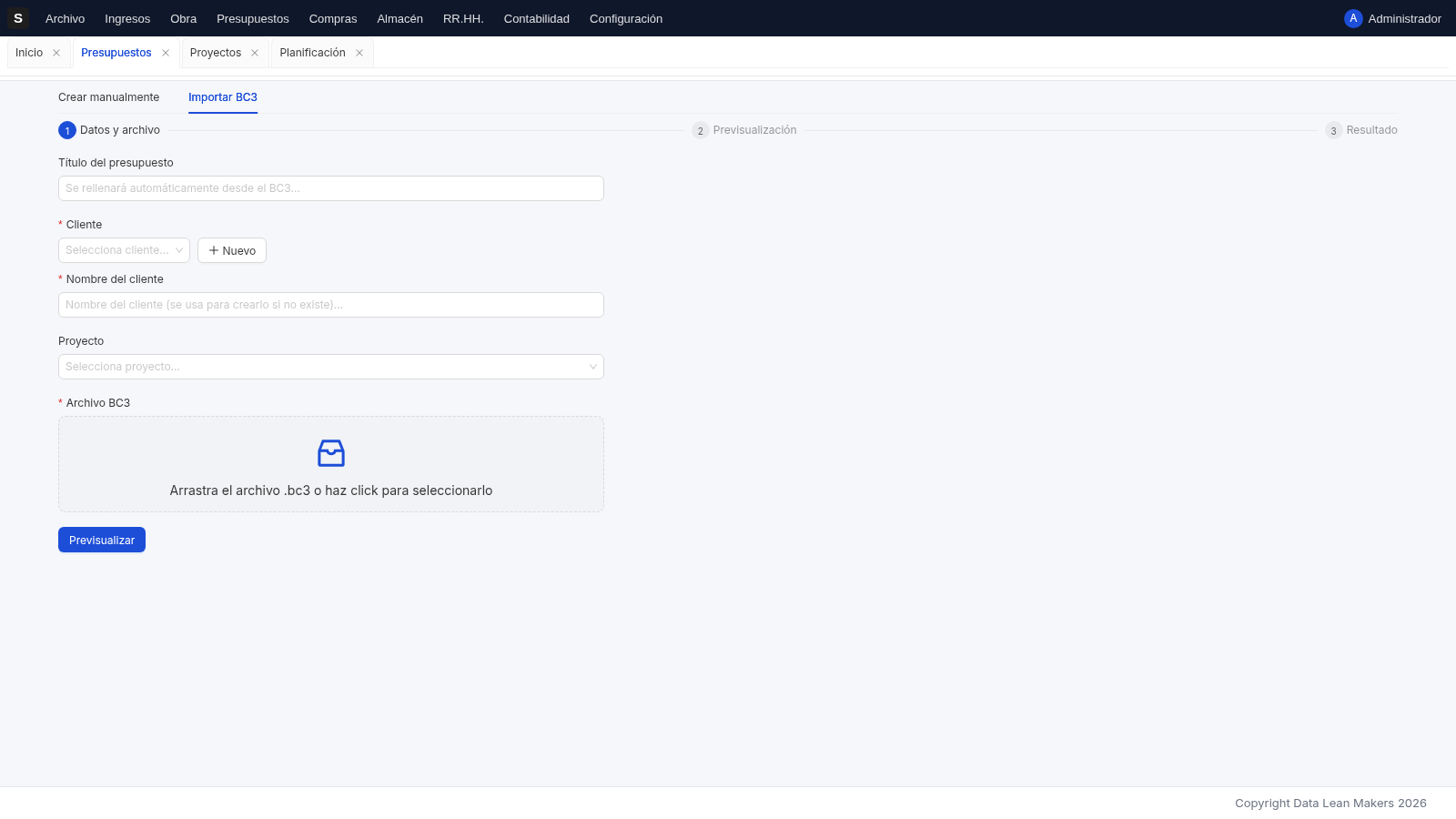Switch to the Crear manualmente tab
1456x819 pixels.
pos(109,97)
